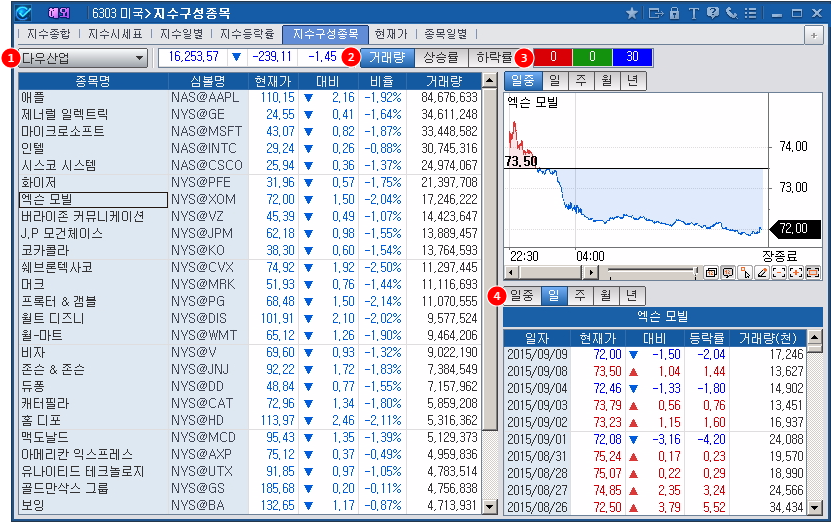
Task: Select the 지수구성종목 tab
Action: [325, 34]
